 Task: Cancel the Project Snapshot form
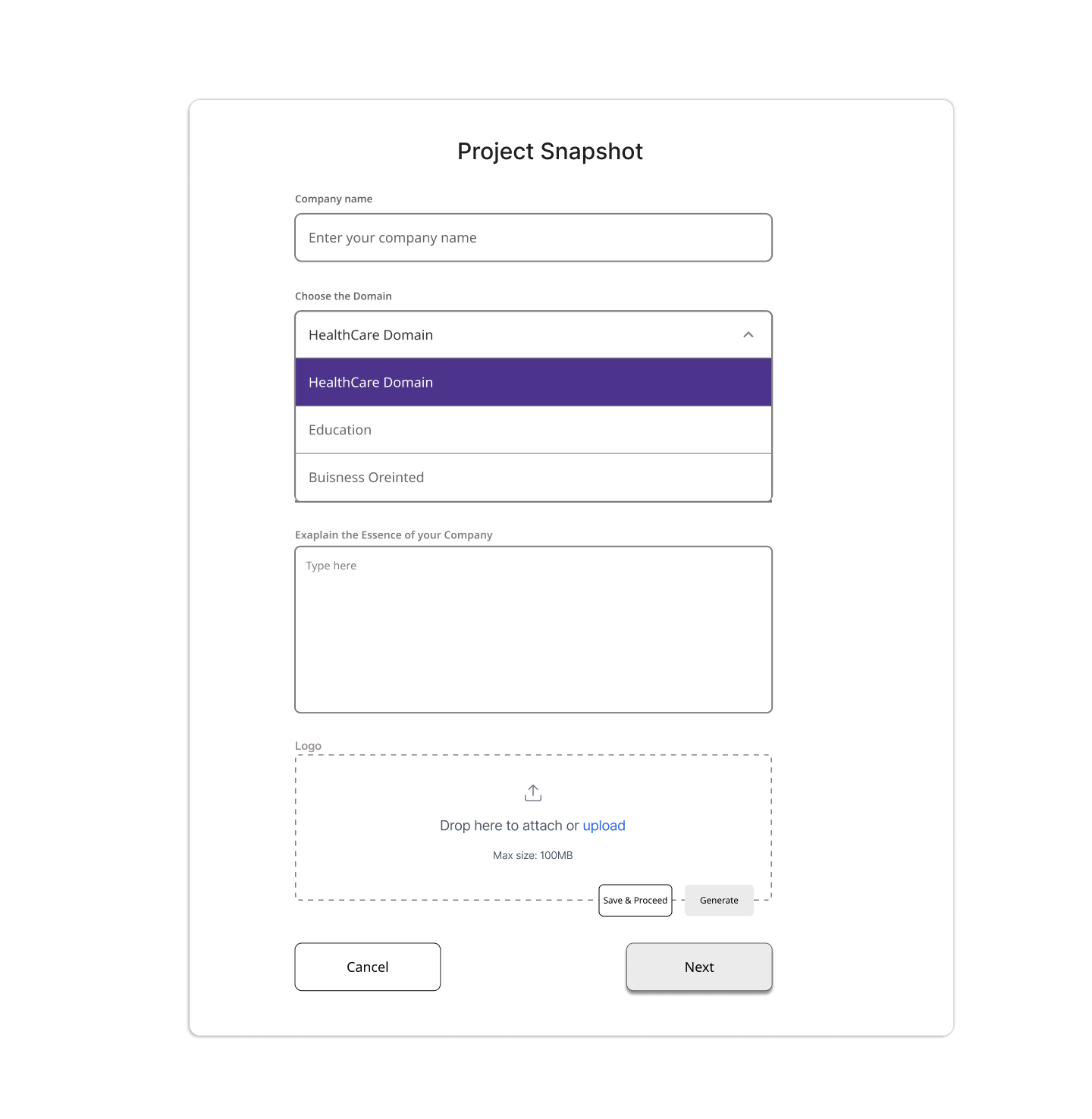point(368,967)
